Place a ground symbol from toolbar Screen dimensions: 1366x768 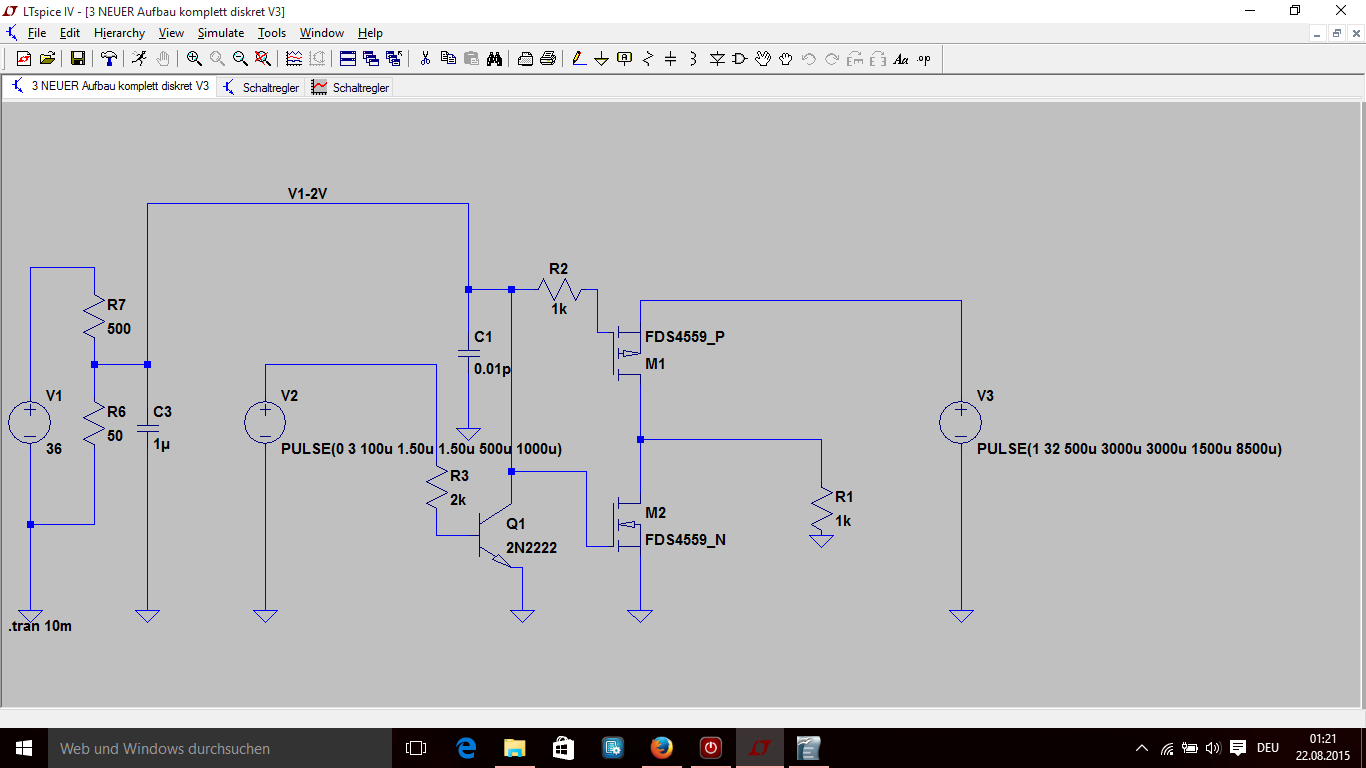coord(601,59)
